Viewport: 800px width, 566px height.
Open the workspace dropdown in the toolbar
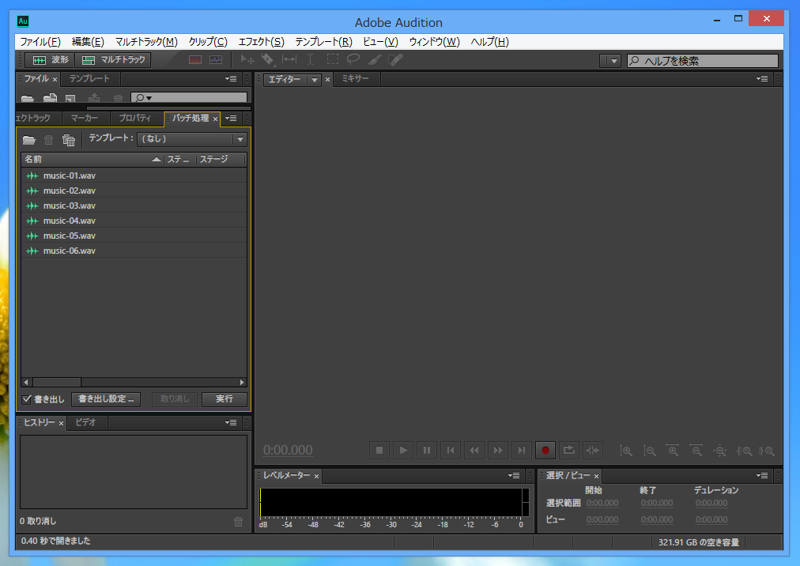[610, 61]
